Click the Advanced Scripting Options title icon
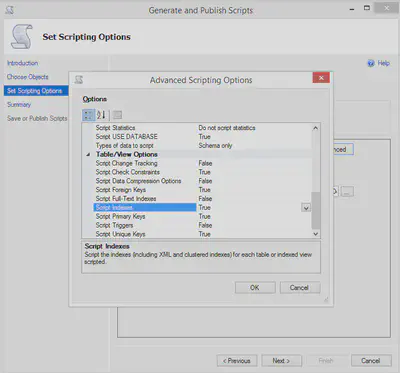Viewport: 400px width, 373px height. tap(79, 80)
